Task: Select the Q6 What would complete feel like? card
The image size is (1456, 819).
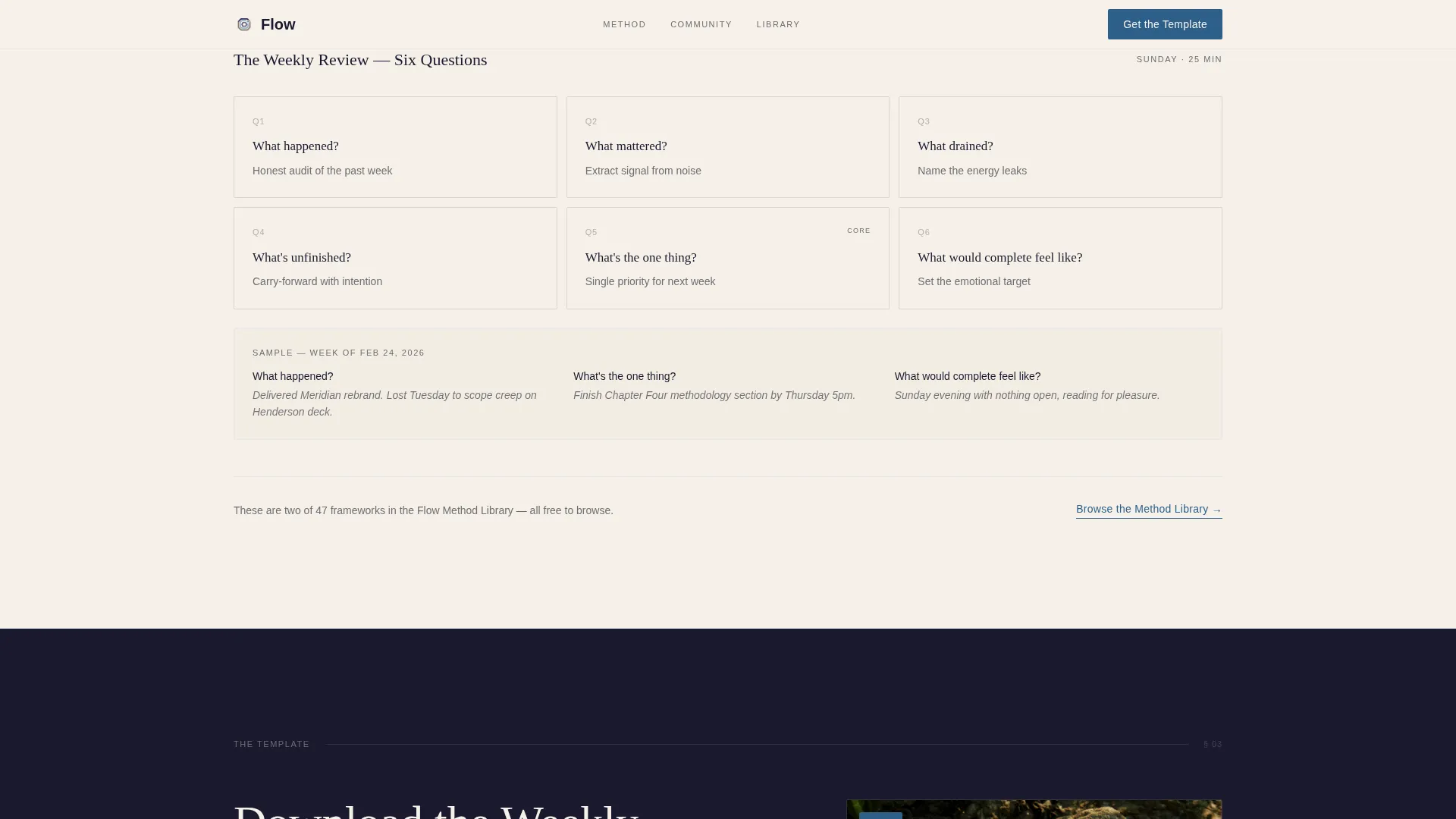Action: click(1060, 259)
